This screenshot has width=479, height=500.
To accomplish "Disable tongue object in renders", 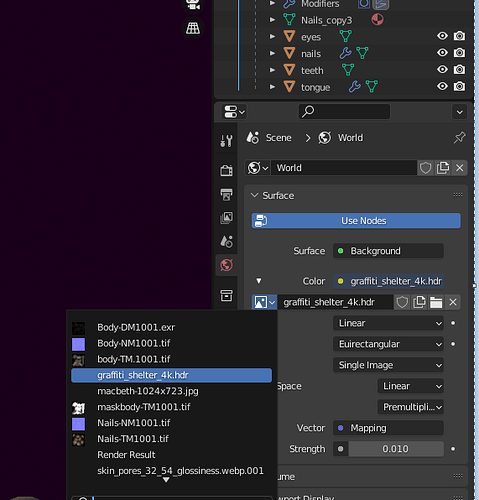I will (459, 86).
